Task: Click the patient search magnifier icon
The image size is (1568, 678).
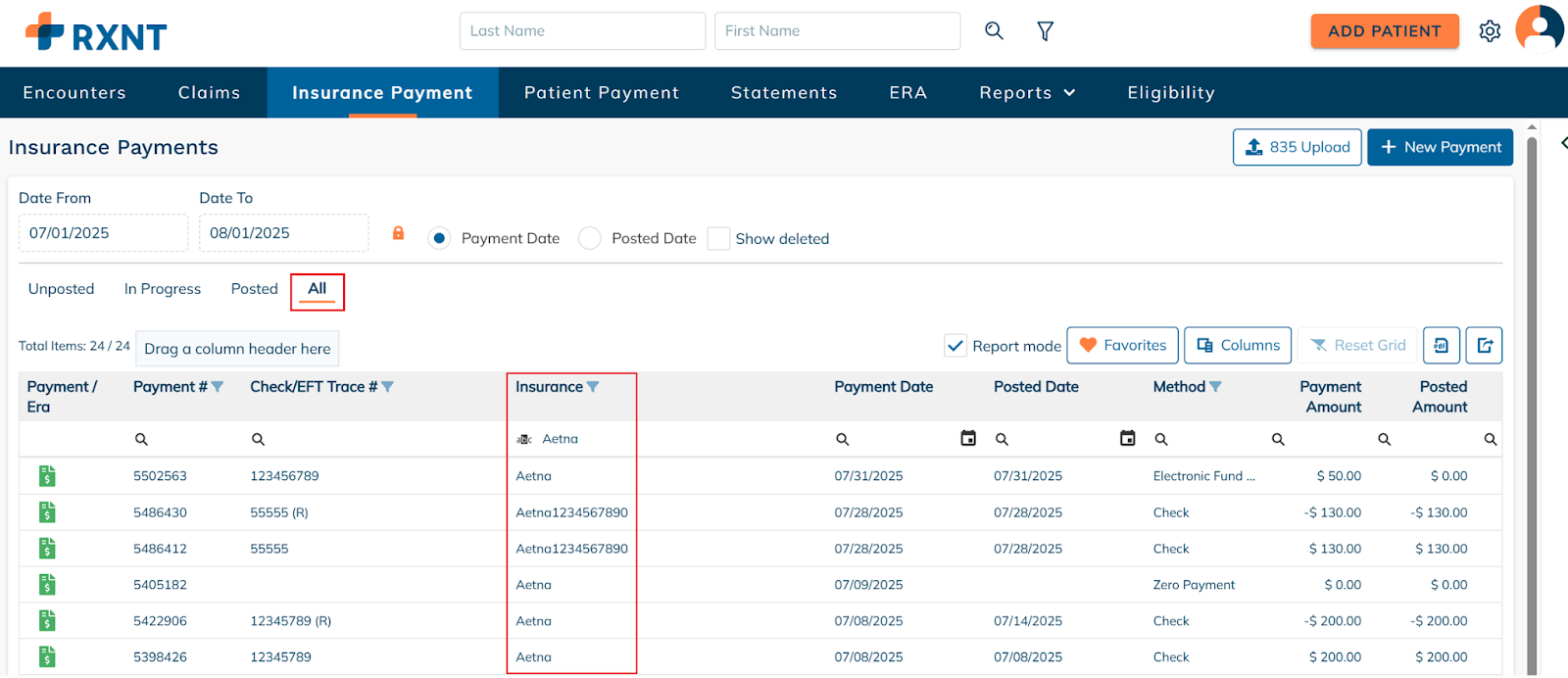Action: click(994, 31)
